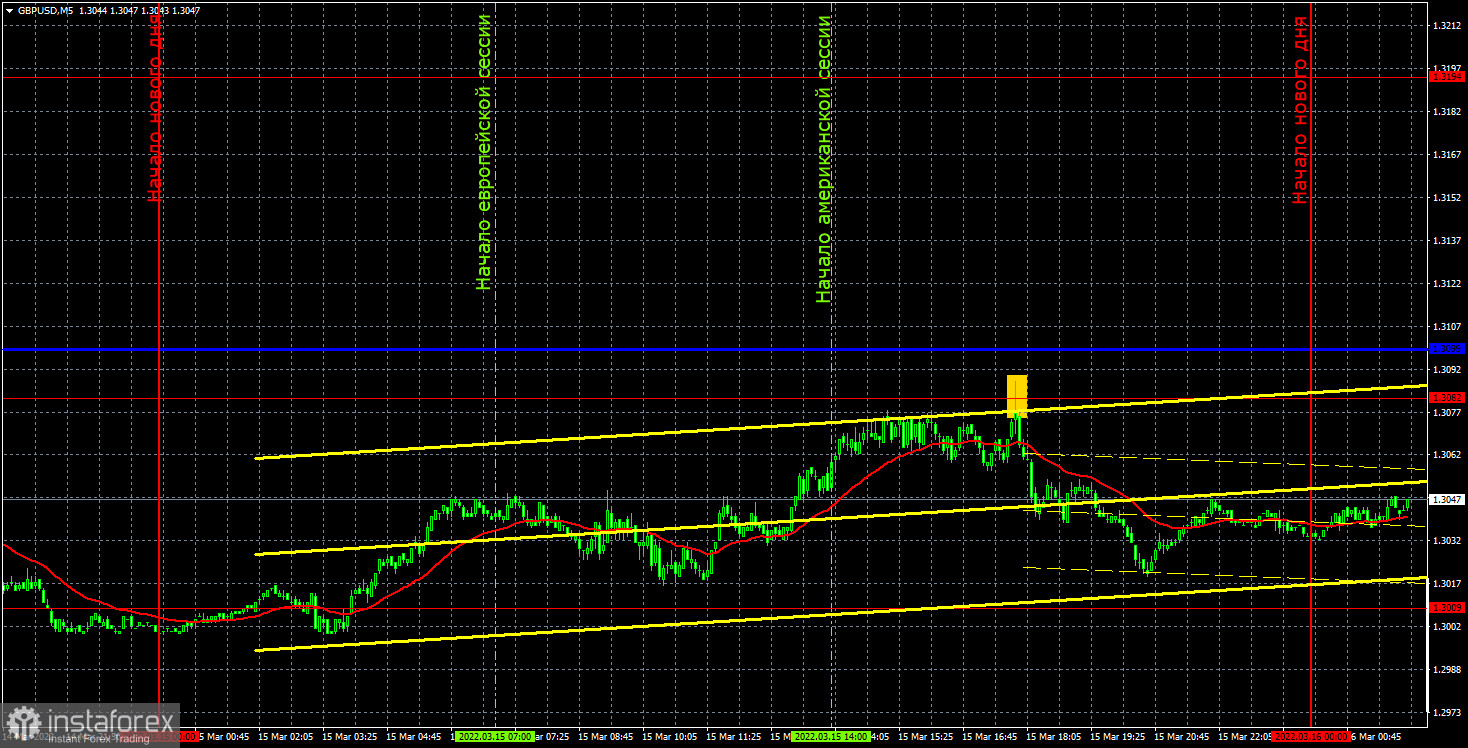Click price axis value 1.3212
The width and height of the screenshot is (1468, 748).
1445,25
